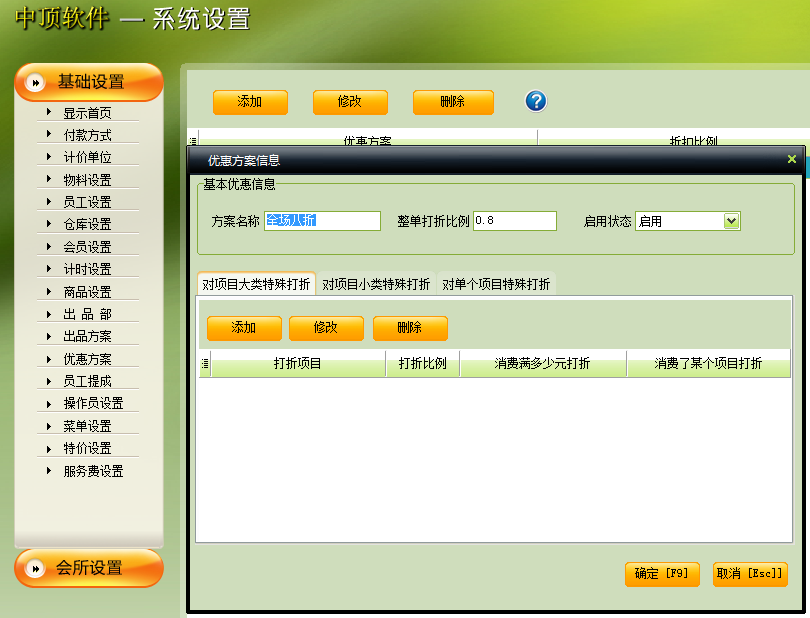
Task: Open 员工设置 in the sidebar
Action: [x=87, y=202]
